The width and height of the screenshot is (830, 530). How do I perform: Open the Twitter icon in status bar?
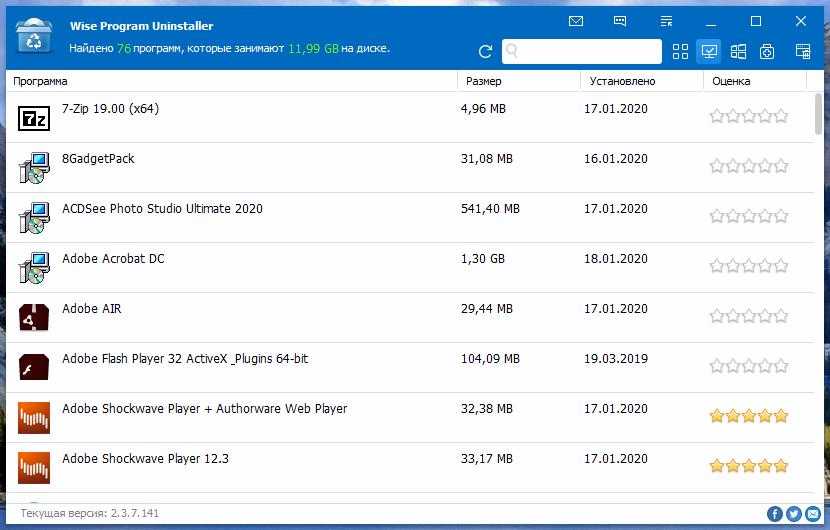coord(793,514)
